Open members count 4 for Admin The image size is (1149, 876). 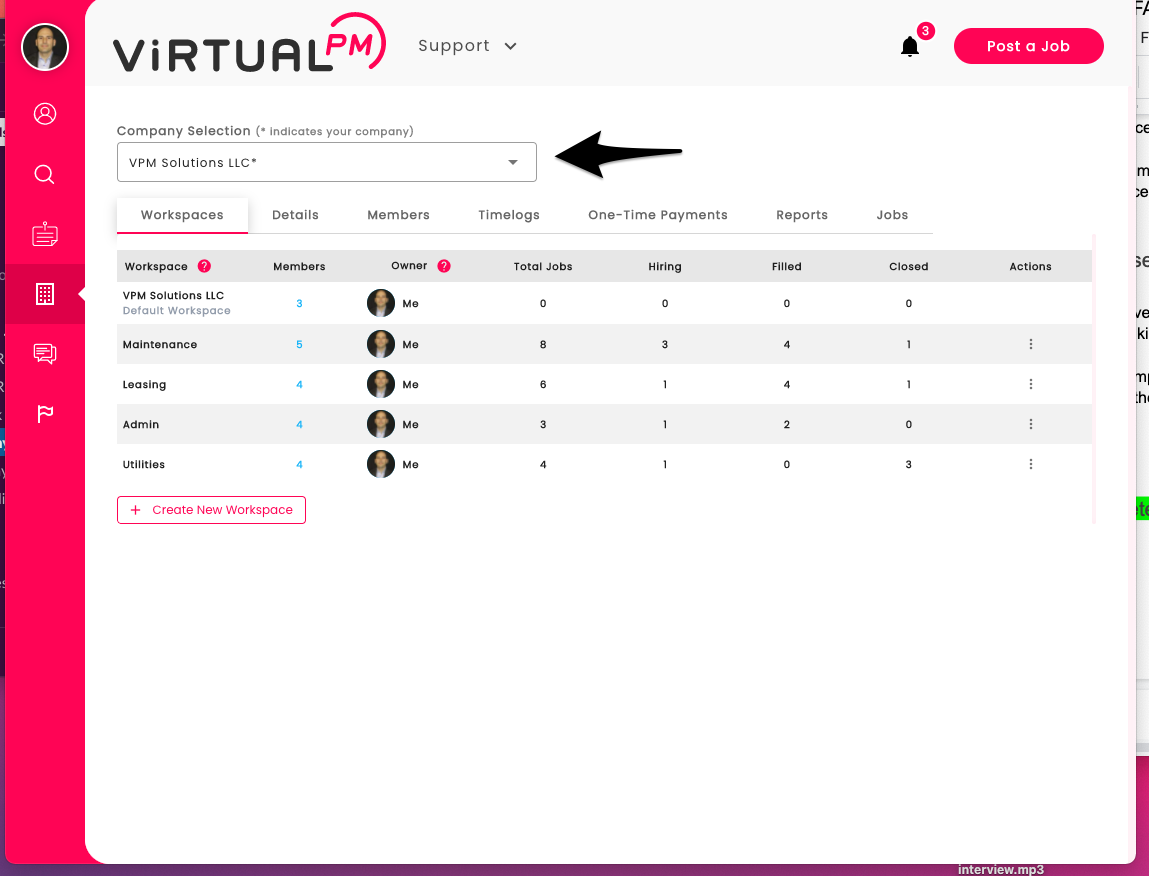click(x=299, y=424)
